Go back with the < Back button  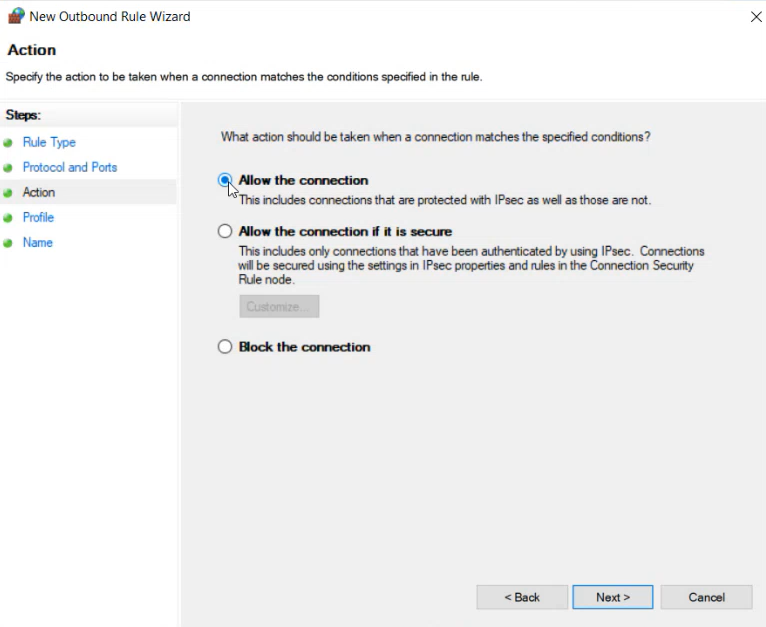point(522,597)
